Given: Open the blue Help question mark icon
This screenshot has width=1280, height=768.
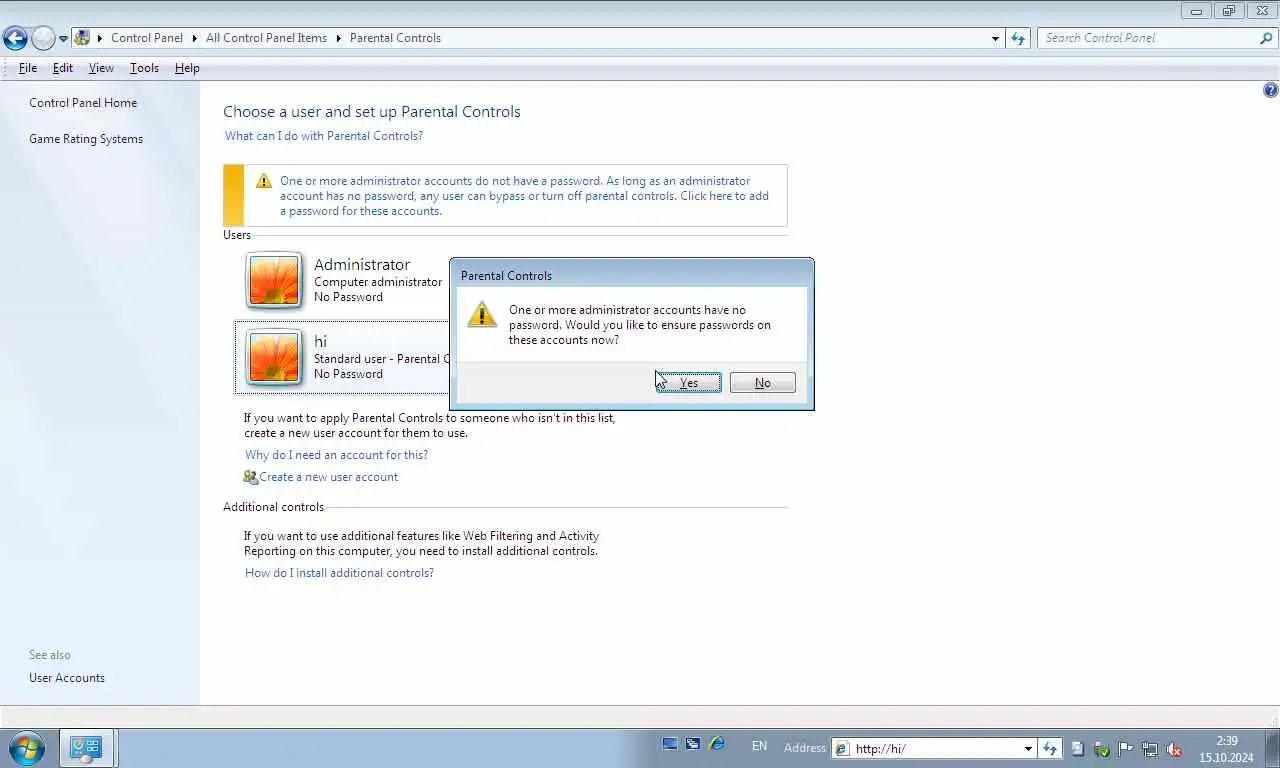Looking at the screenshot, I should [x=1270, y=90].
